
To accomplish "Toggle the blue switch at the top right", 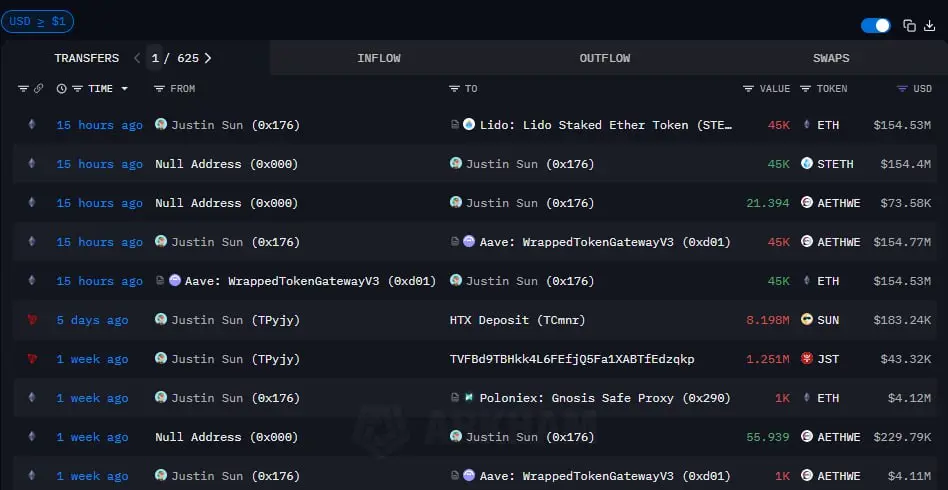I will click(876, 25).
